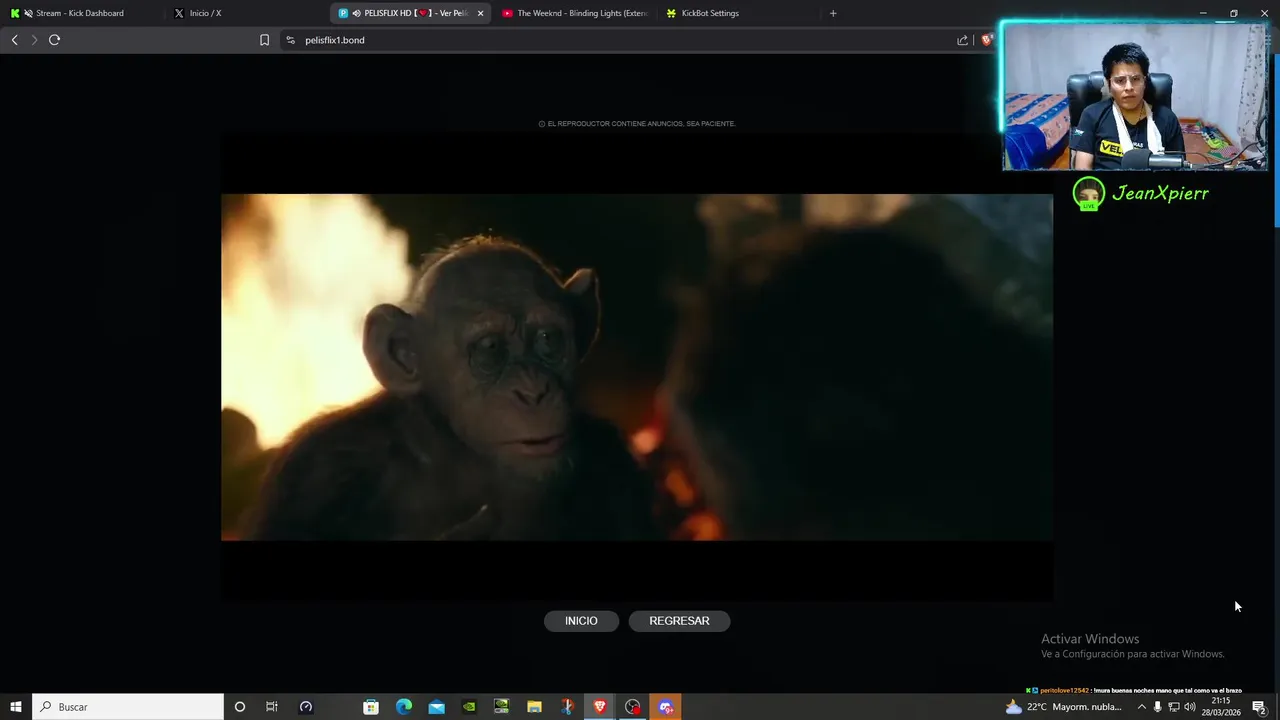Open site settings icon left of pelisflix1.bond
1280x720 pixels.
(x=290, y=40)
